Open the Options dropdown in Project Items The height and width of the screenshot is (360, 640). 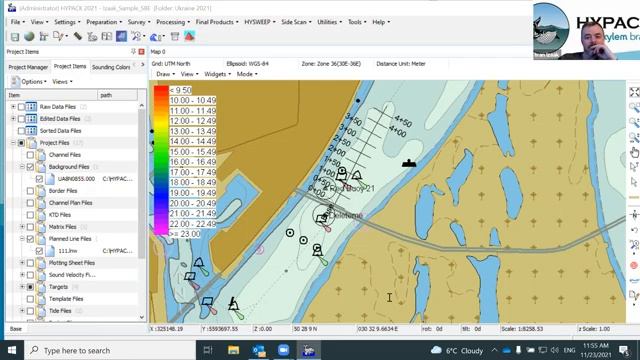(x=29, y=82)
